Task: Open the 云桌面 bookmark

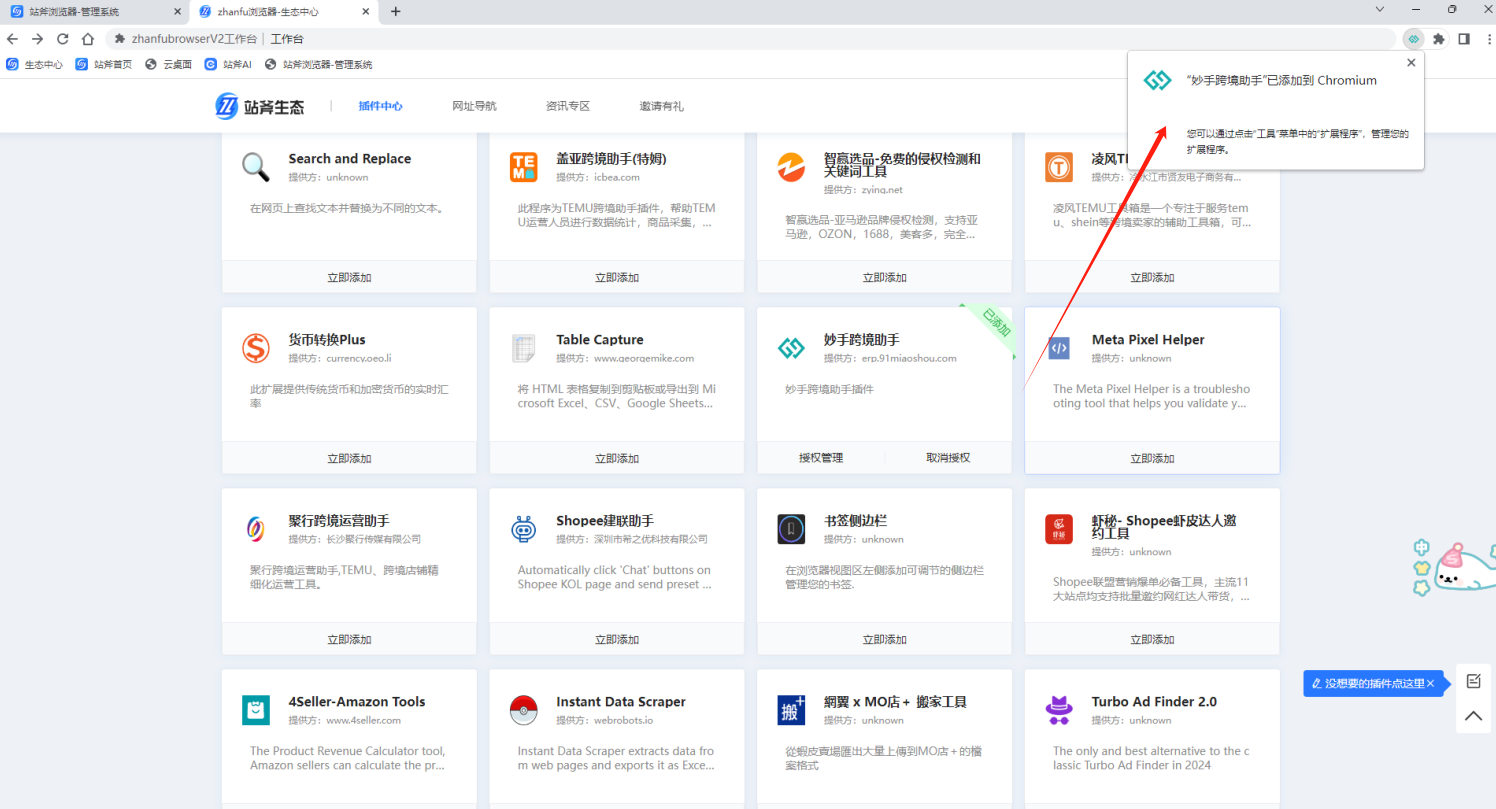Action: click(x=168, y=64)
